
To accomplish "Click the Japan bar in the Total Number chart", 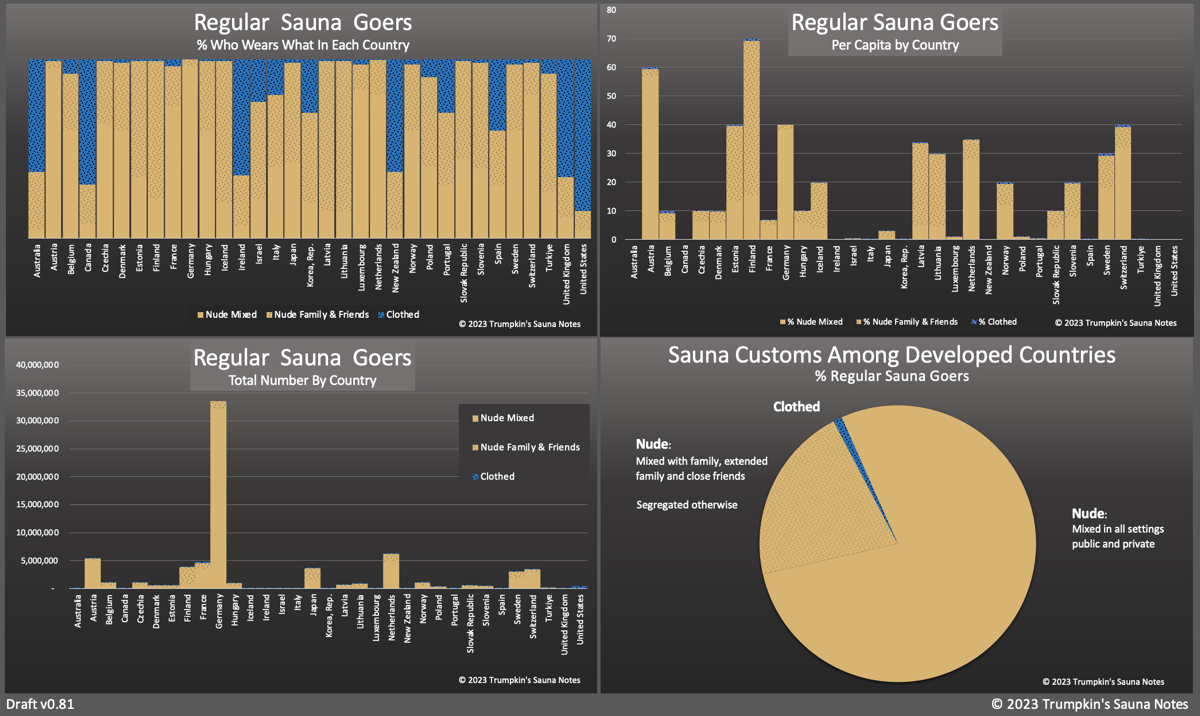I will pos(312,578).
